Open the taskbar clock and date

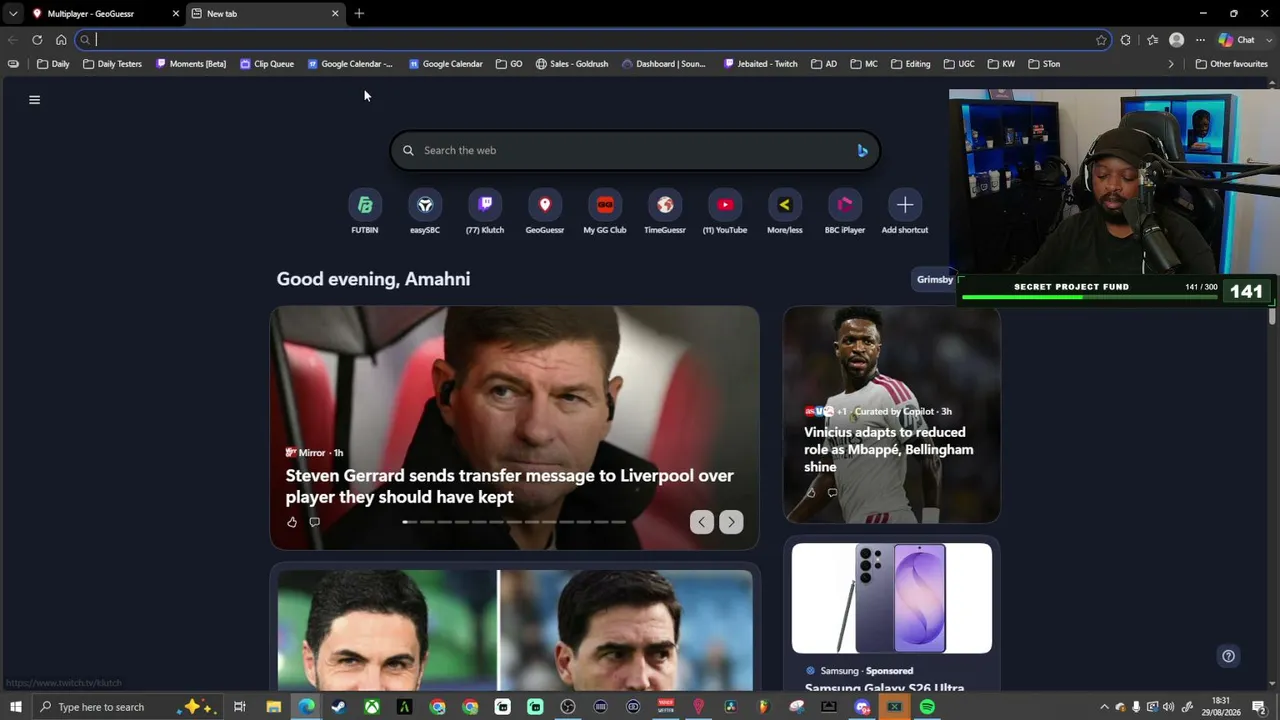1221,707
